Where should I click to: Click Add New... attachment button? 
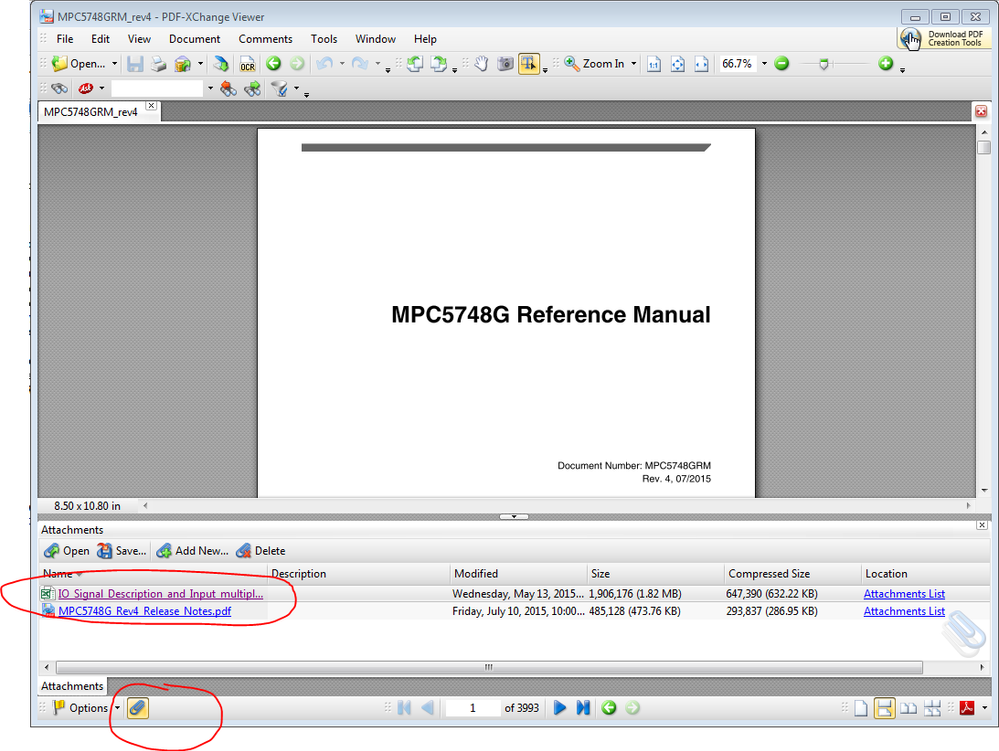tap(192, 551)
